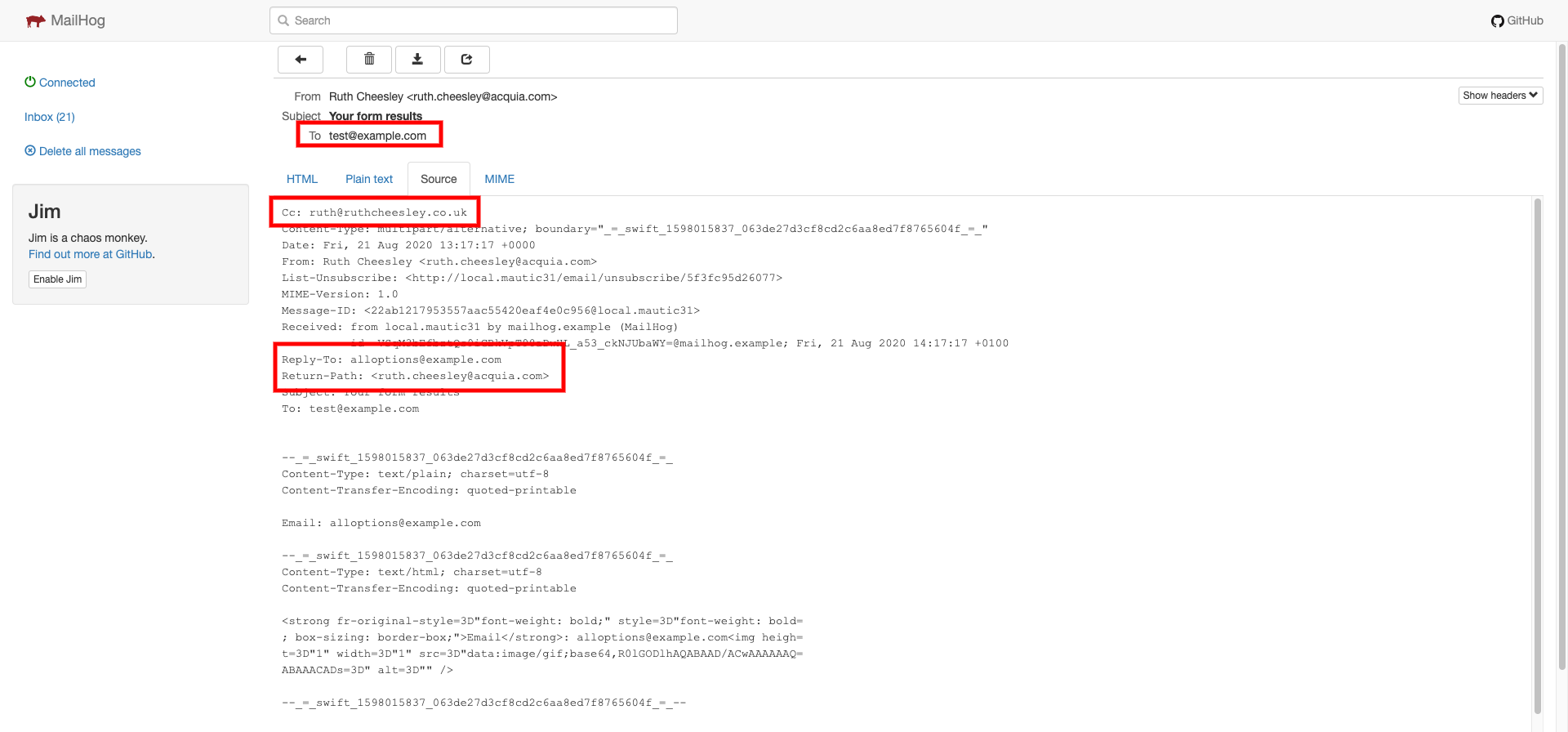Click the Connected status link
The image size is (1568, 732).
coord(67,83)
